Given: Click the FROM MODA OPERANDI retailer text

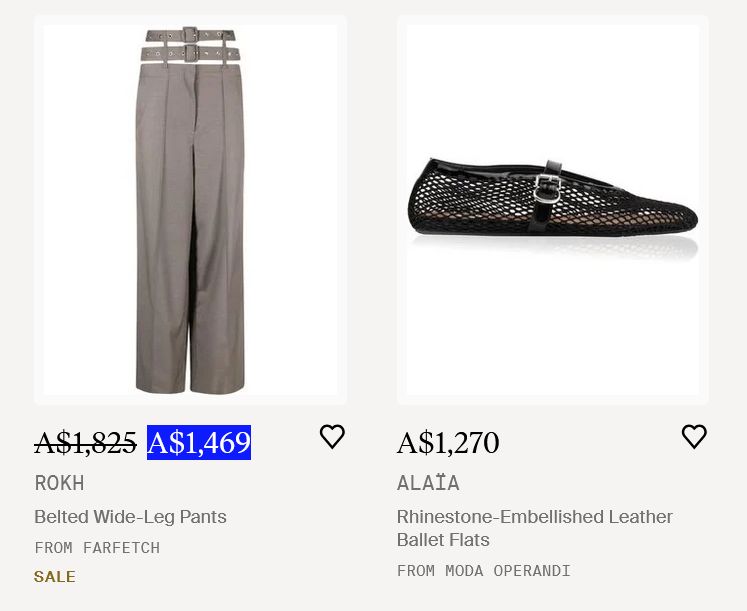Looking at the screenshot, I should point(483,571).
